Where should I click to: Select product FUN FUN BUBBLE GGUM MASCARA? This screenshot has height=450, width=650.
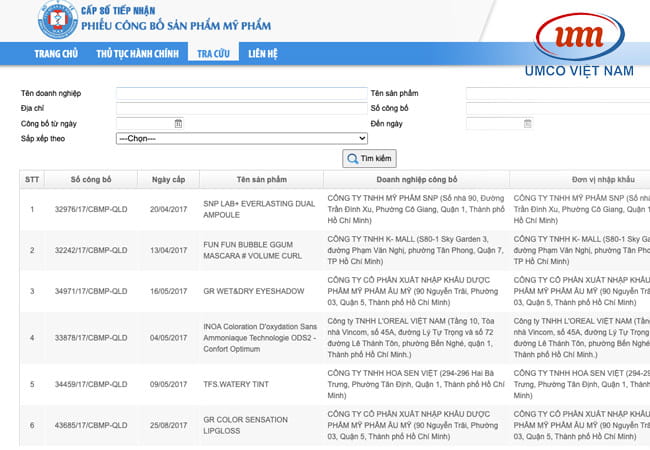tap(252, 250)
